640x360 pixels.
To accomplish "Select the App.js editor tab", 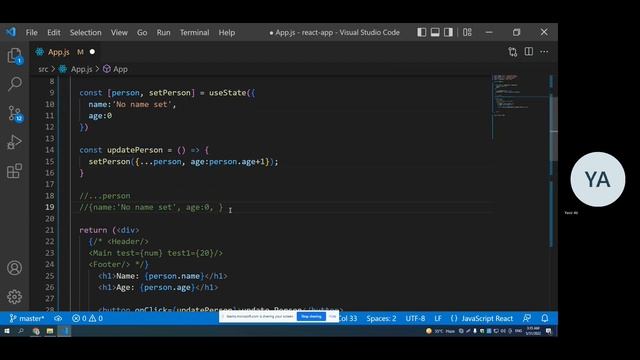I will click(65, 52).
